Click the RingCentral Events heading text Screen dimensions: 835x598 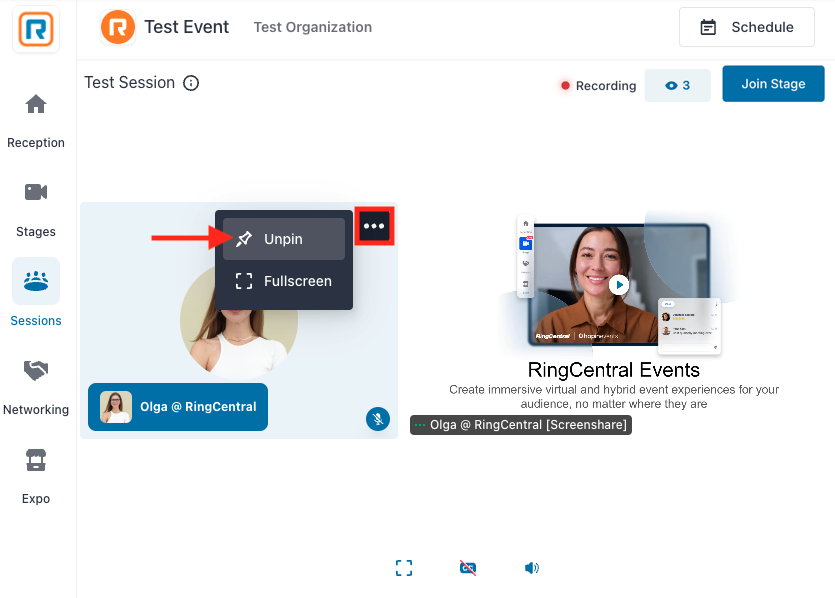[x=613, y=370]
